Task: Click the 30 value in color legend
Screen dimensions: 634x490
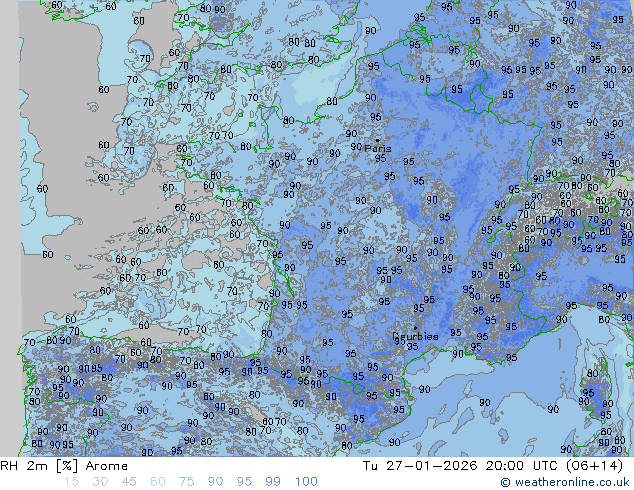Action: click(100, 482)
